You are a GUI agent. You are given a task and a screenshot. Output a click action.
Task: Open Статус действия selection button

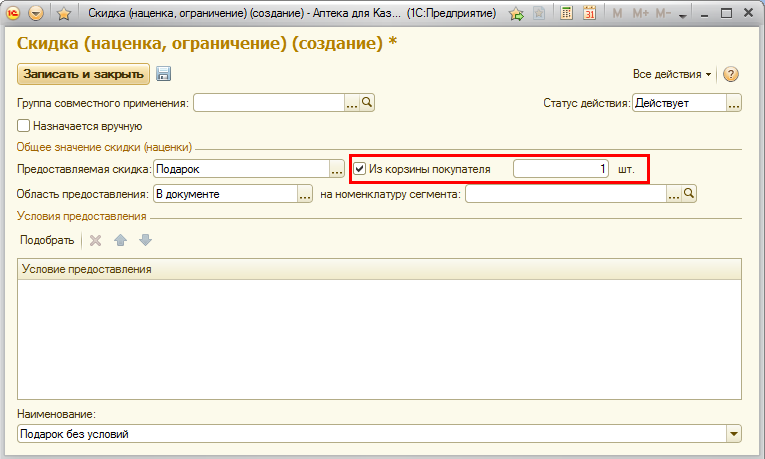(734, 102)
